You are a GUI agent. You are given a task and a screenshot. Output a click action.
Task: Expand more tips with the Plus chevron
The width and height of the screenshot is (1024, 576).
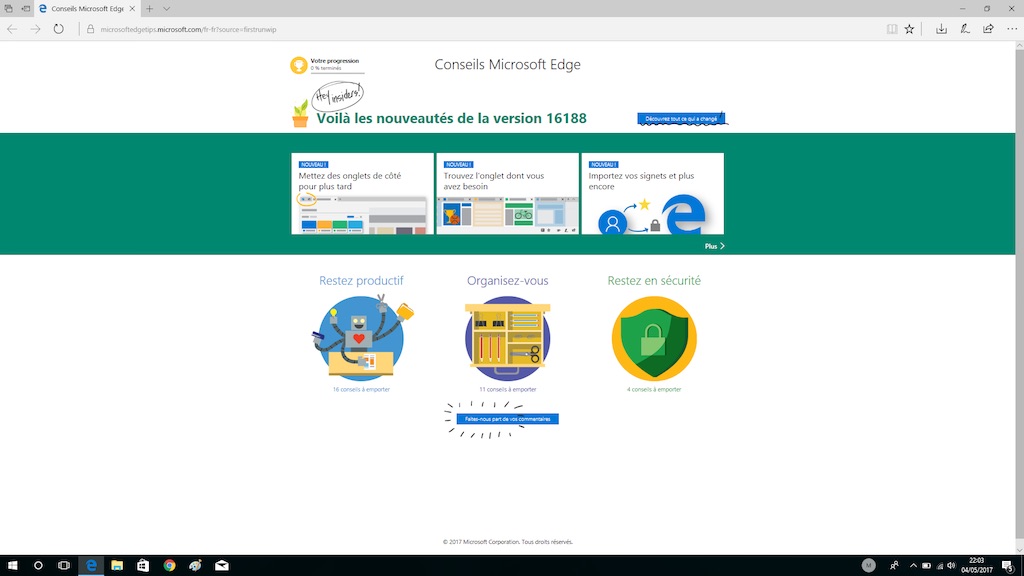[x=714, y=245]
